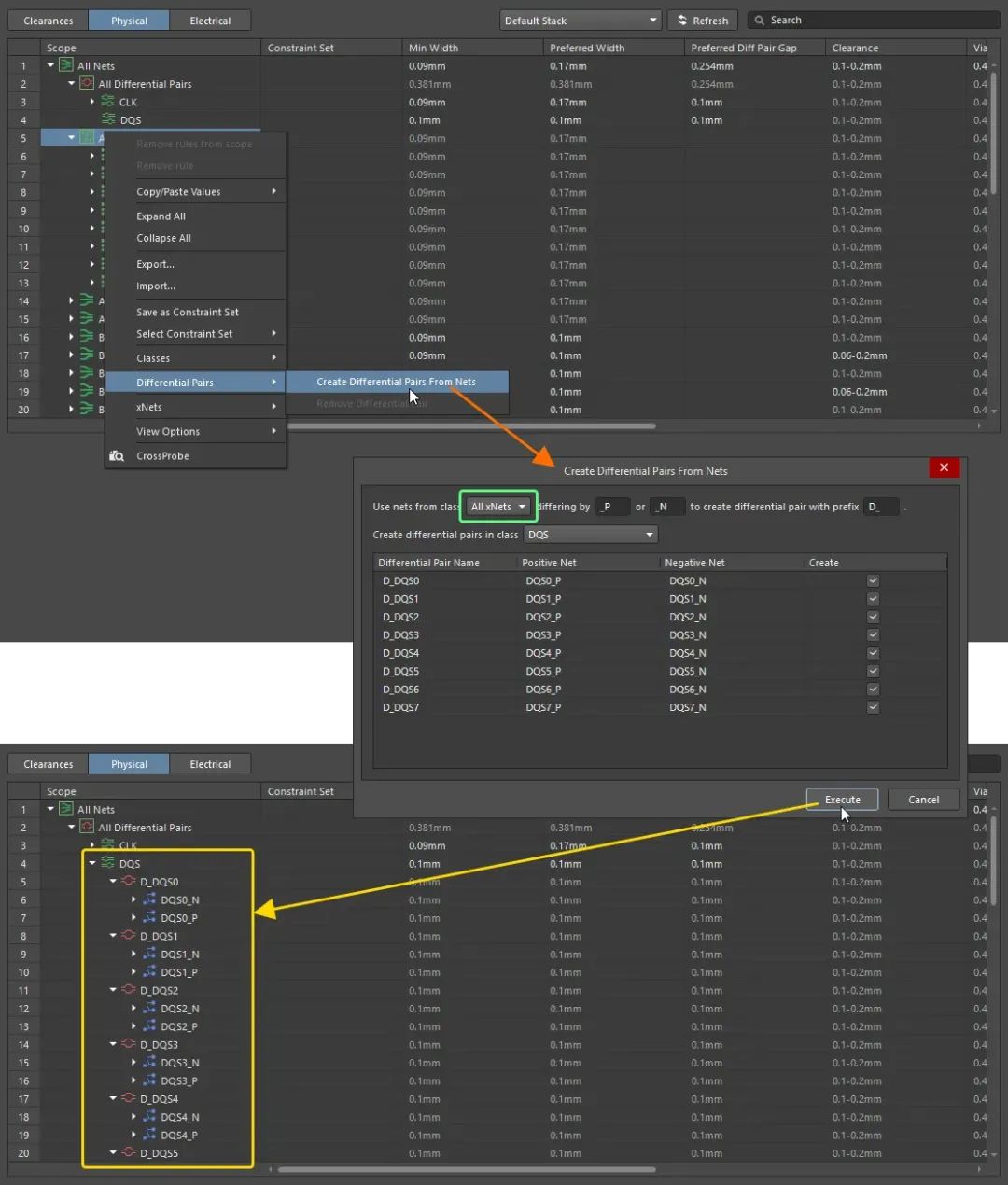Choose Save as Constraint Set
The height and width of the screenshot is (1185, 1008).
[x=195, y=312]
